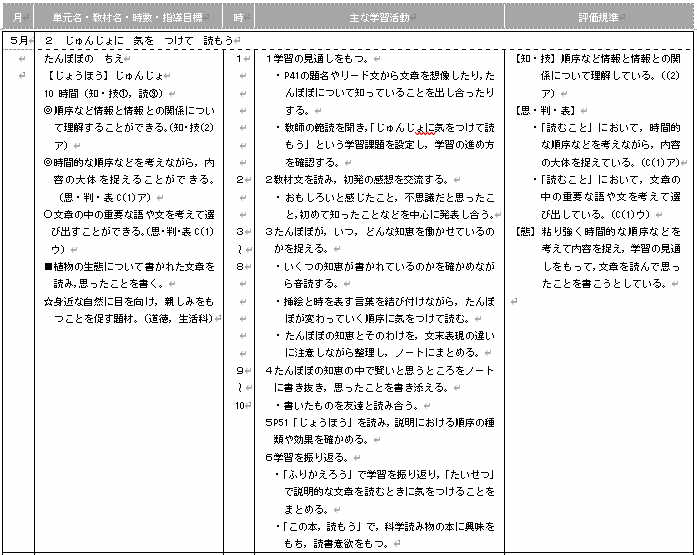This screenshot has width=697, height=555.
Task: Click 'もう」という学習課題を設定し' line
Action: click(389, 145)
